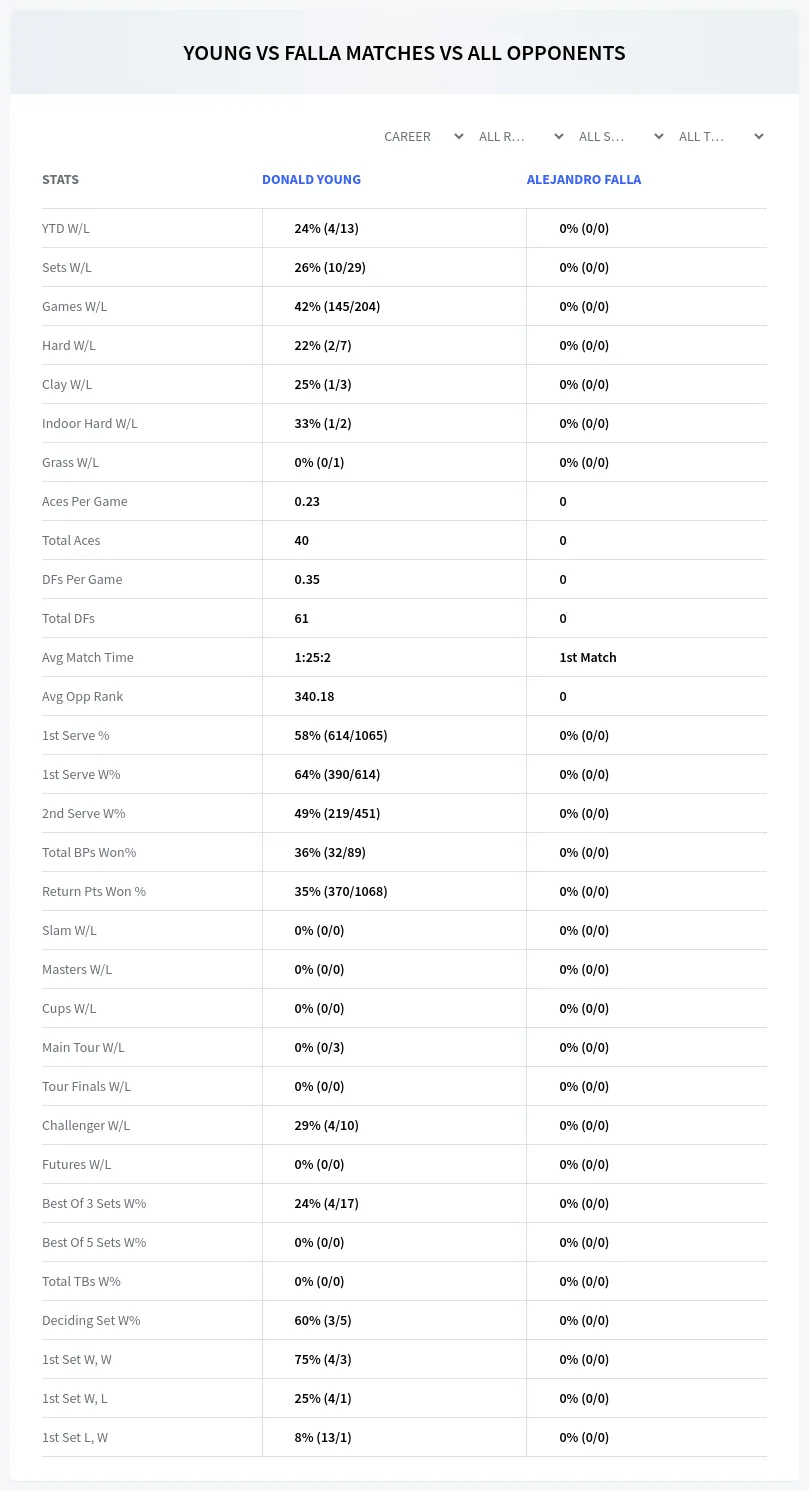The height and width of the screenshot is (1491, 809).
Task: Click Young's Return Pts Won 35% (370/1068)
Action: click(x=341, y=891)
